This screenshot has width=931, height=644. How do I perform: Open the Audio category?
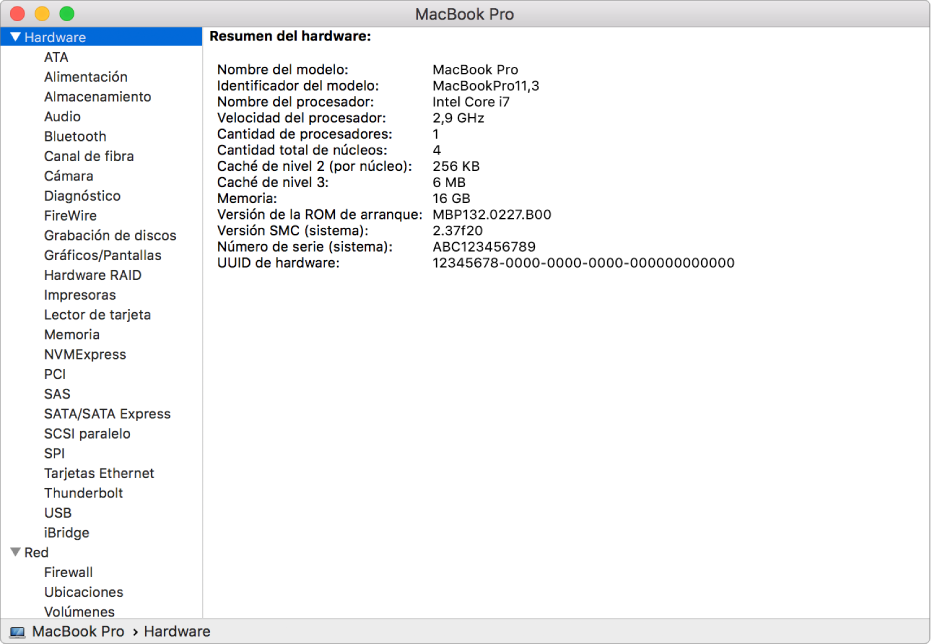(x=62, y=116)
